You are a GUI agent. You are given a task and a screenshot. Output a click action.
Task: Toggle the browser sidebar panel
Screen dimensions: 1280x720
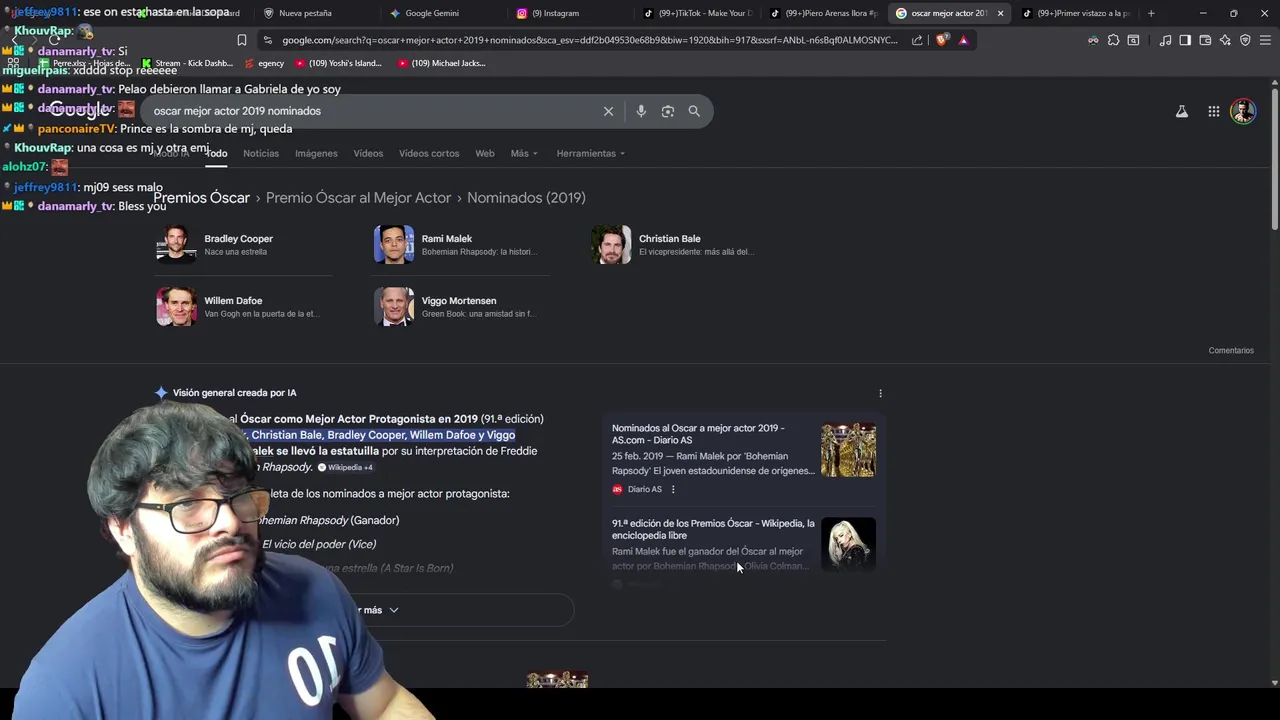(1185, 40)
